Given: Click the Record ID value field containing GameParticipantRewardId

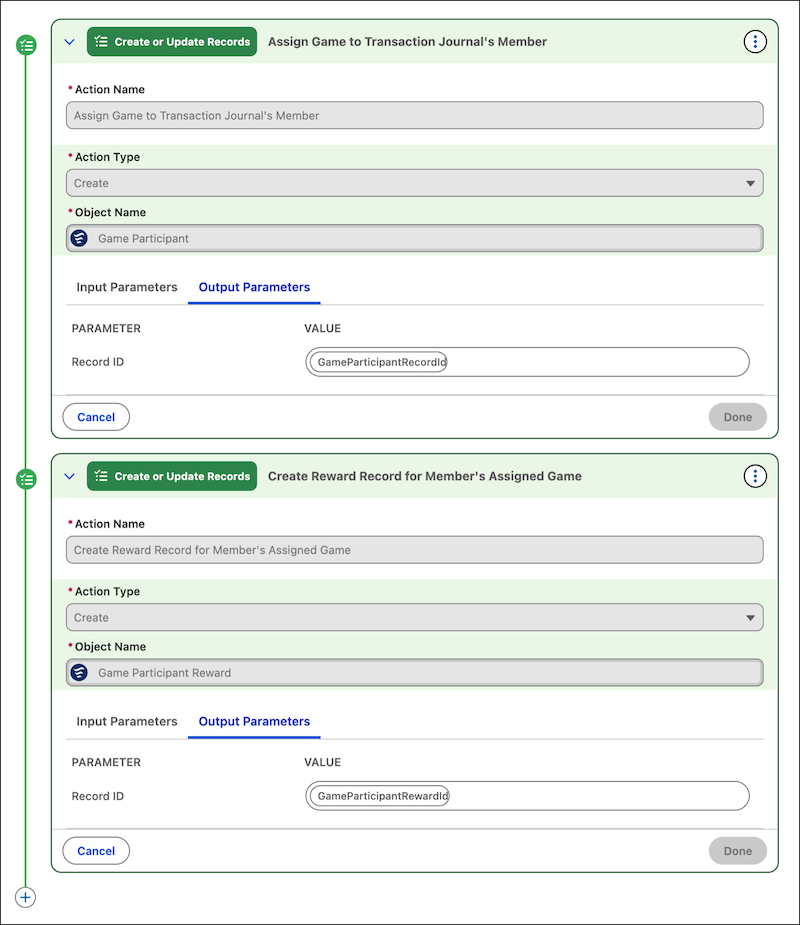Looking at the screenshot, I should [527, 796].
